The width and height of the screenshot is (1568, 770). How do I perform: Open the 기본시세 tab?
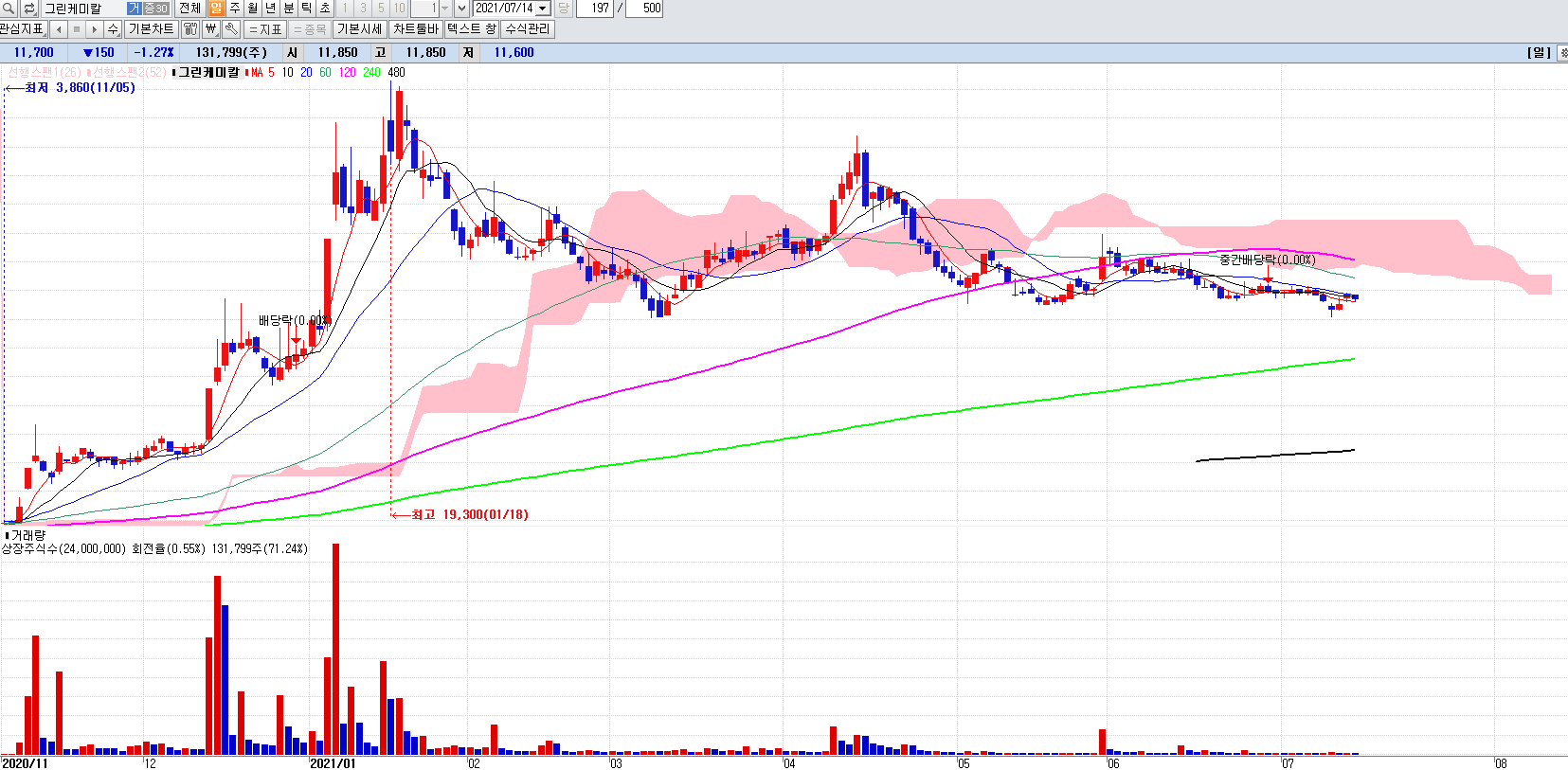coord(359,29)
